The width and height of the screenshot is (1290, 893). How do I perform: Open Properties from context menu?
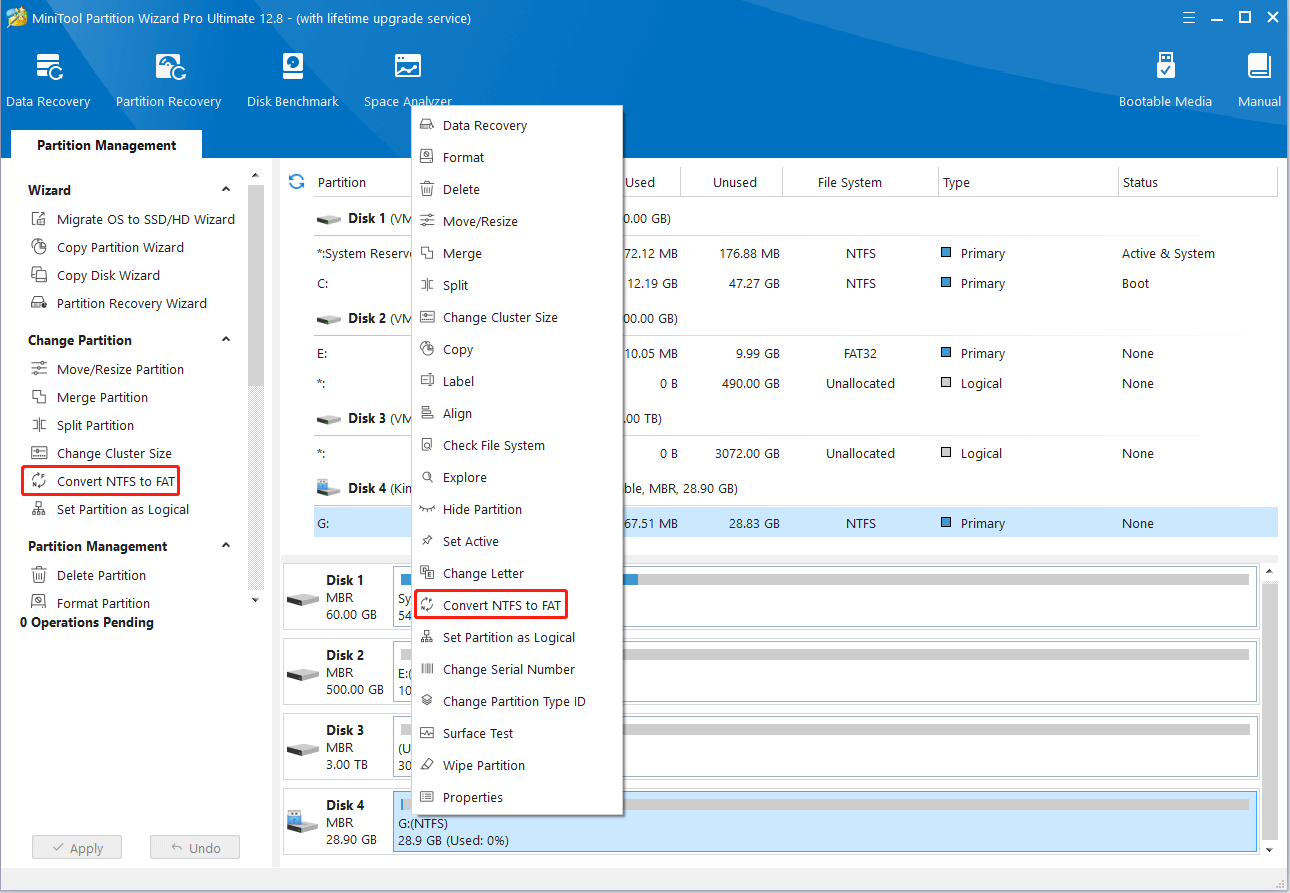point(517,797)
